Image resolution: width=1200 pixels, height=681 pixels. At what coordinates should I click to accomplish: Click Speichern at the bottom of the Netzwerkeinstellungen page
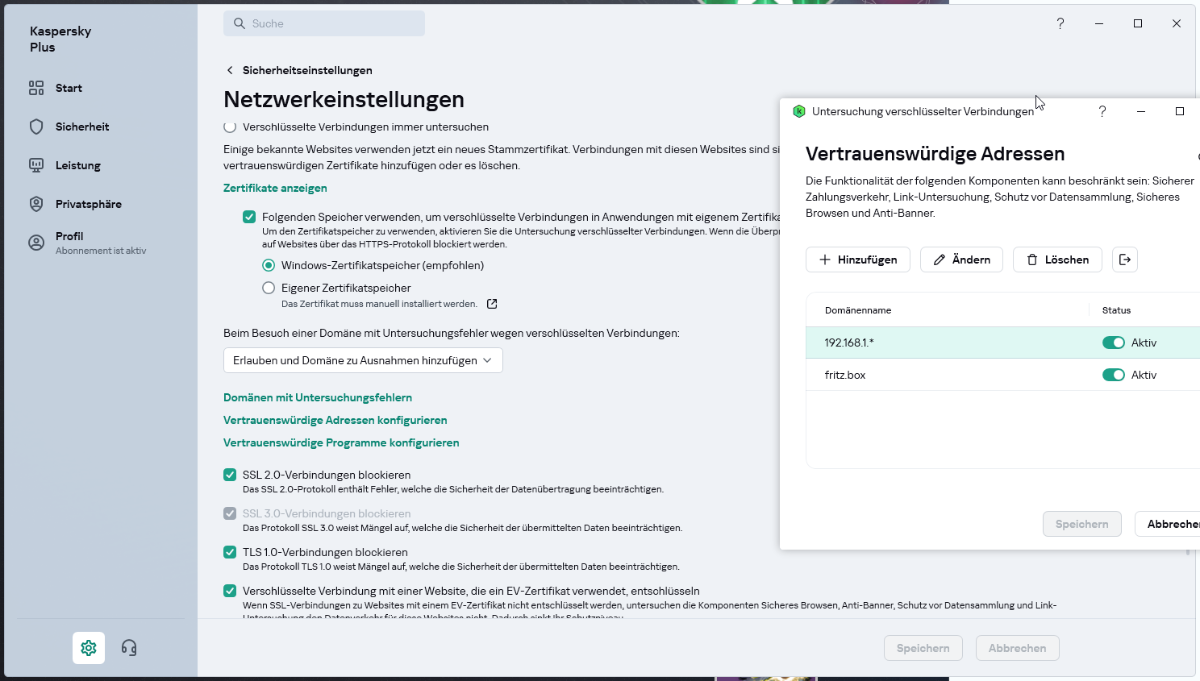[x=923, y=648]
